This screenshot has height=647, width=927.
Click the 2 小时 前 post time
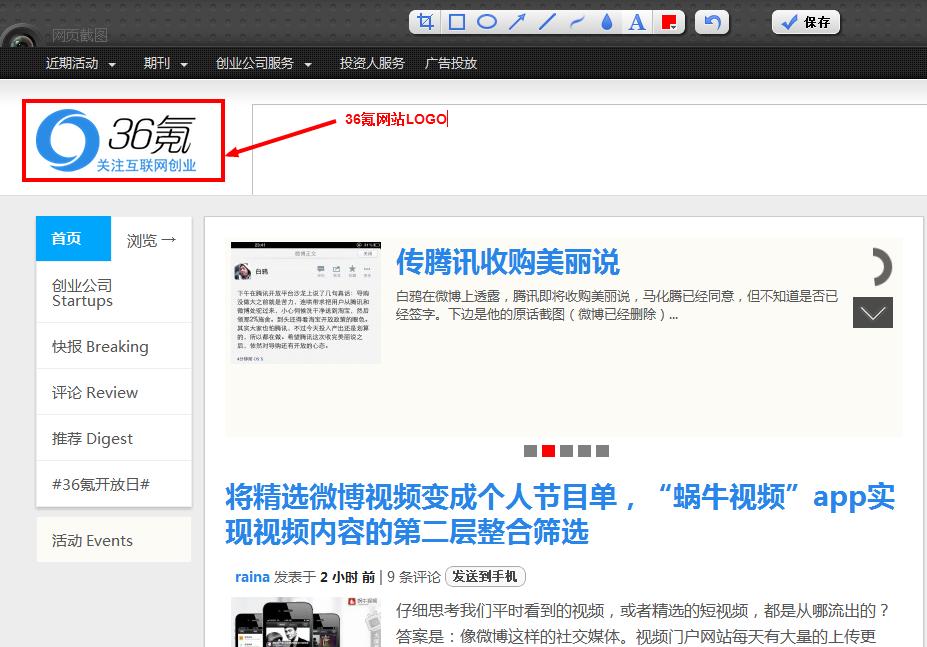348,577
